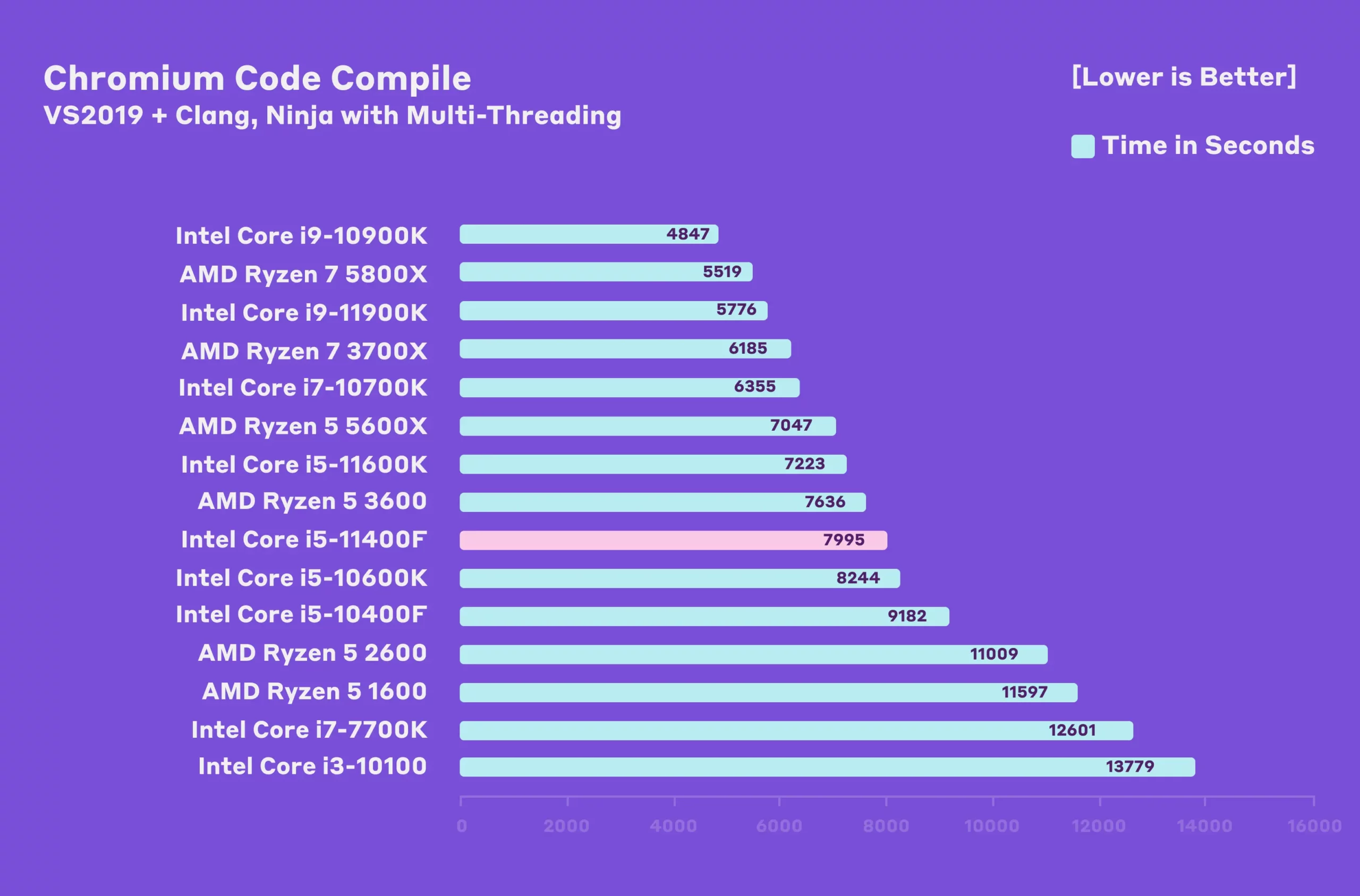Click the 5776 value label
Image resolution: width=1360 pixels, height=896 pixels.
pyautogui.click(x=736, y=310)
